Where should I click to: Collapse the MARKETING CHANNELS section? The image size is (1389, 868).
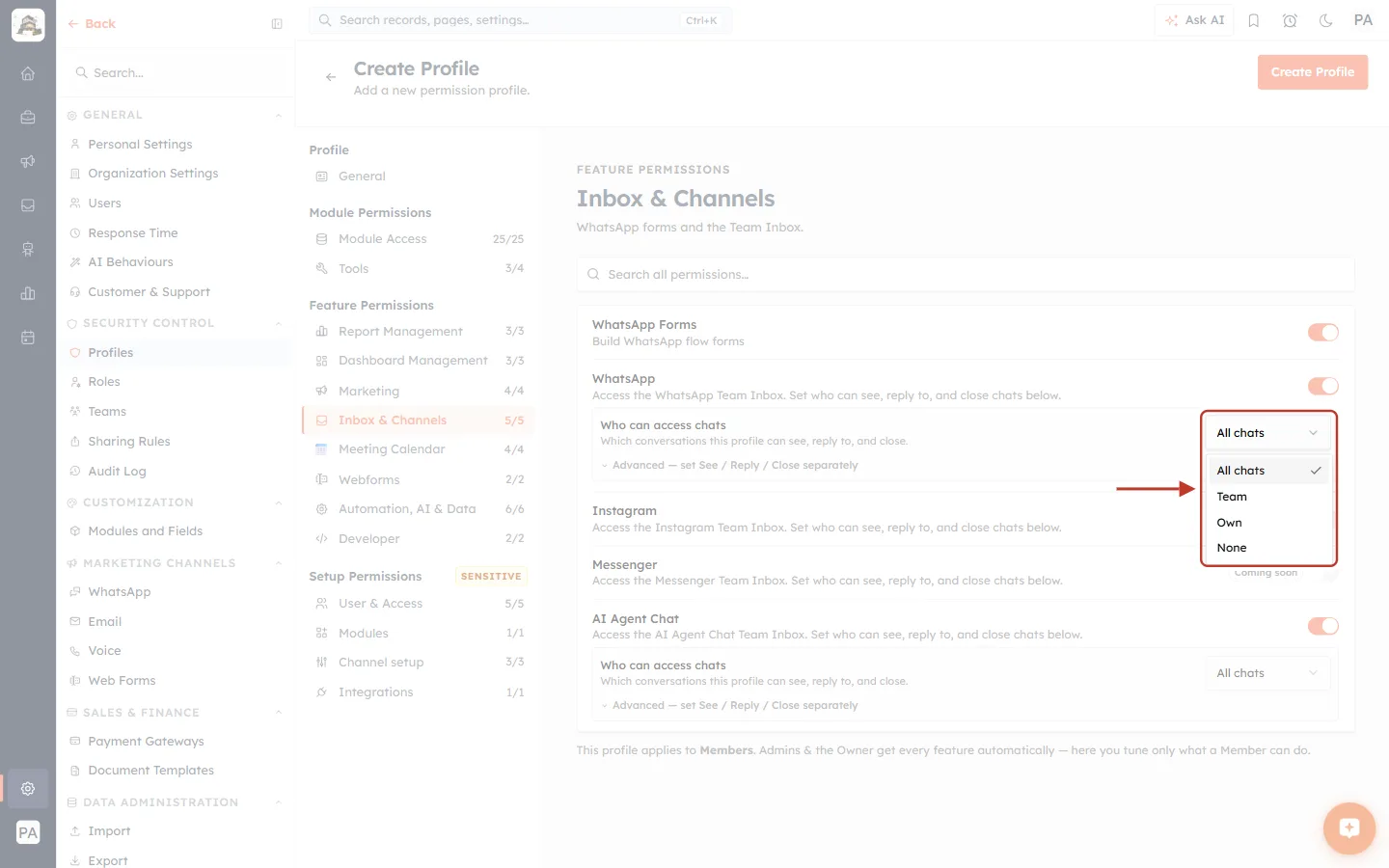point(279,563)
